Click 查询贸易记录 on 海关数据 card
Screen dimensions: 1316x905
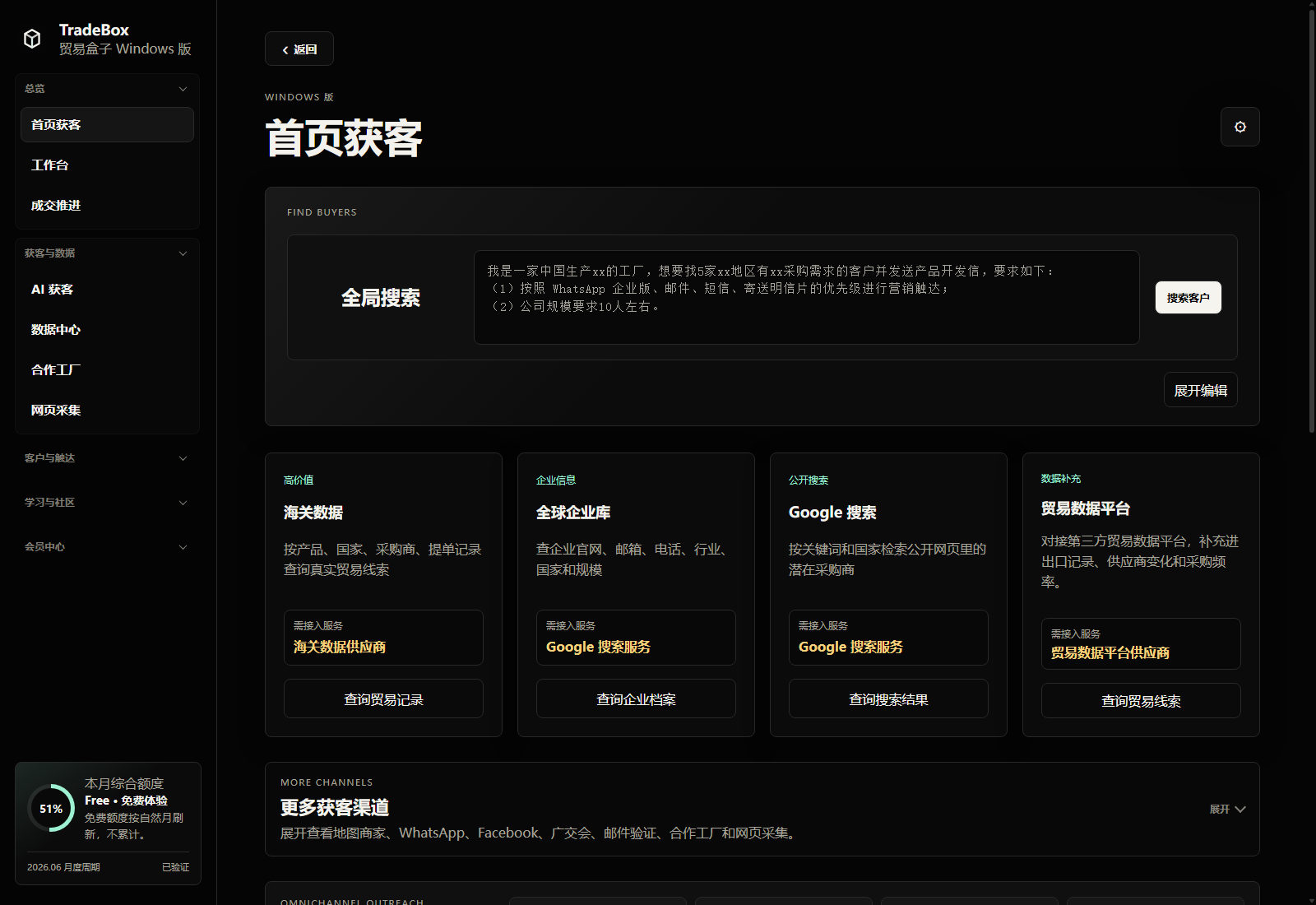click(383, 698)
